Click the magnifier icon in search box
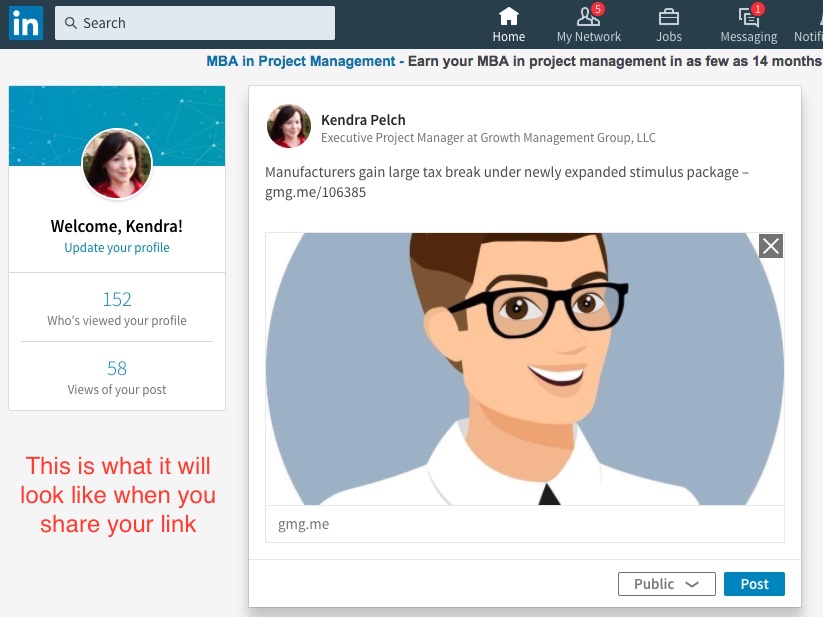Image resolution: width=823 pixels, height=617 pixels. click(70, 23)
